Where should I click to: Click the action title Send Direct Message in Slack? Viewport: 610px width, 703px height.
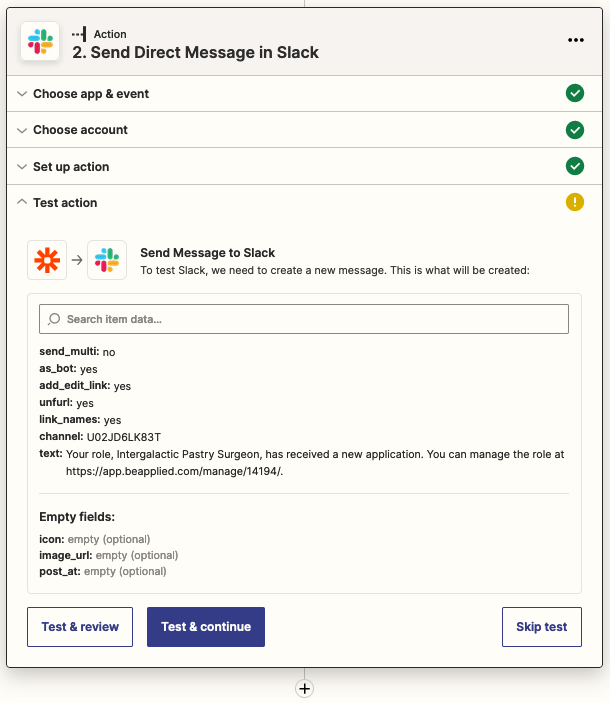[x=195, y=52]
